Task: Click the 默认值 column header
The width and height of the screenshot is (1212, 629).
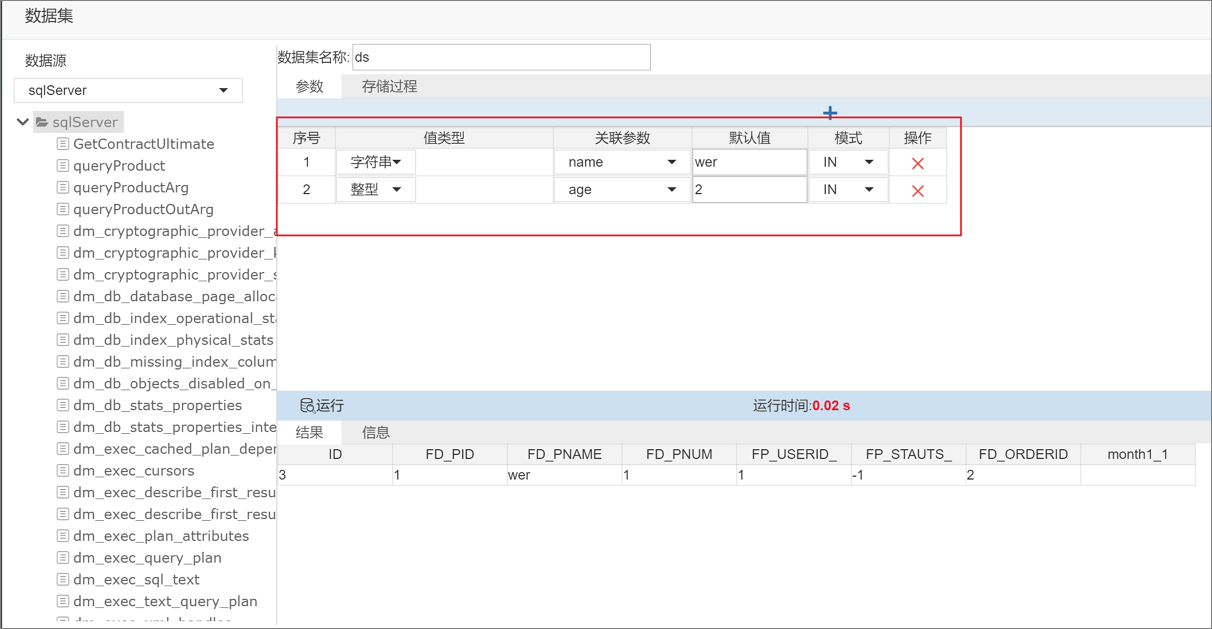Action: coord(749,138)
